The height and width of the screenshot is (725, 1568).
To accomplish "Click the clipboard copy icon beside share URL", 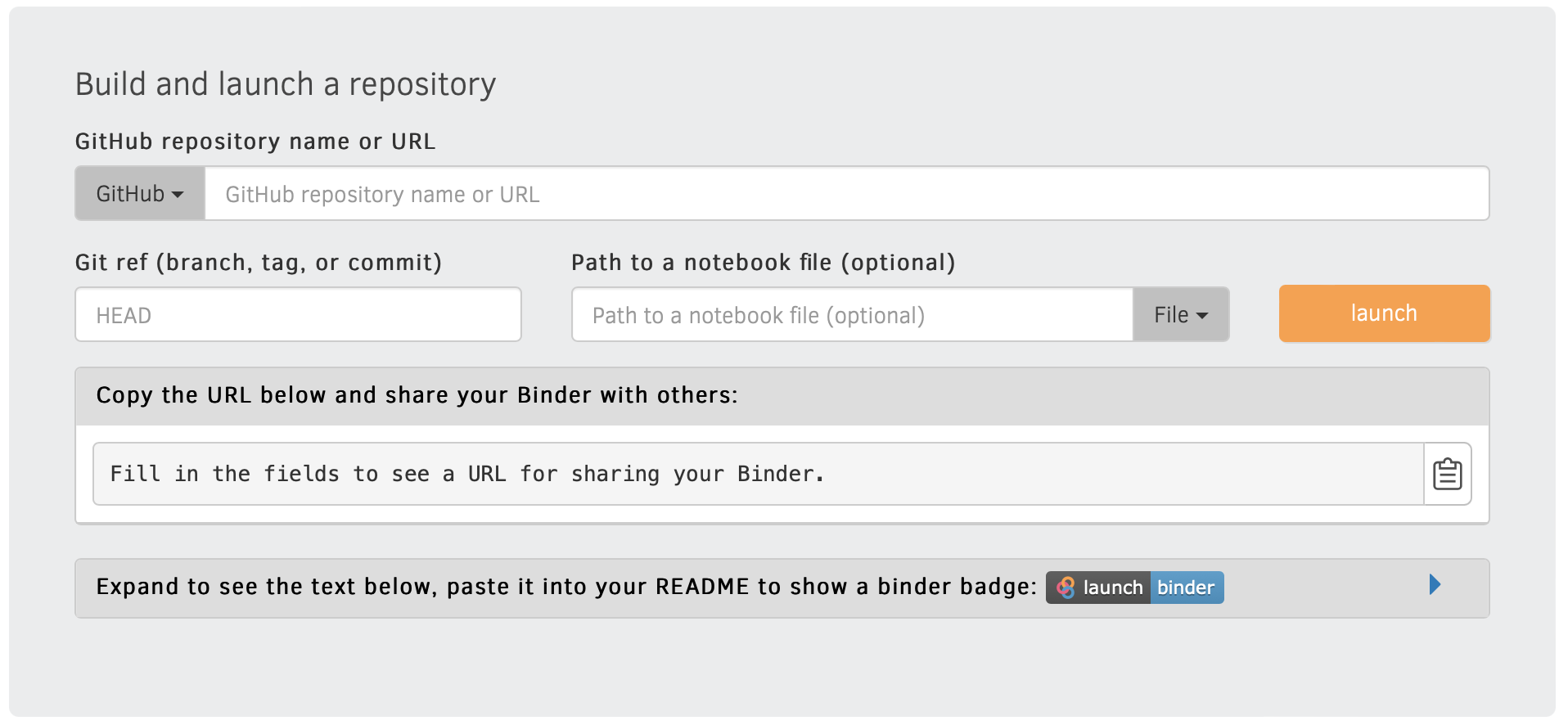I will [1447, 473].
